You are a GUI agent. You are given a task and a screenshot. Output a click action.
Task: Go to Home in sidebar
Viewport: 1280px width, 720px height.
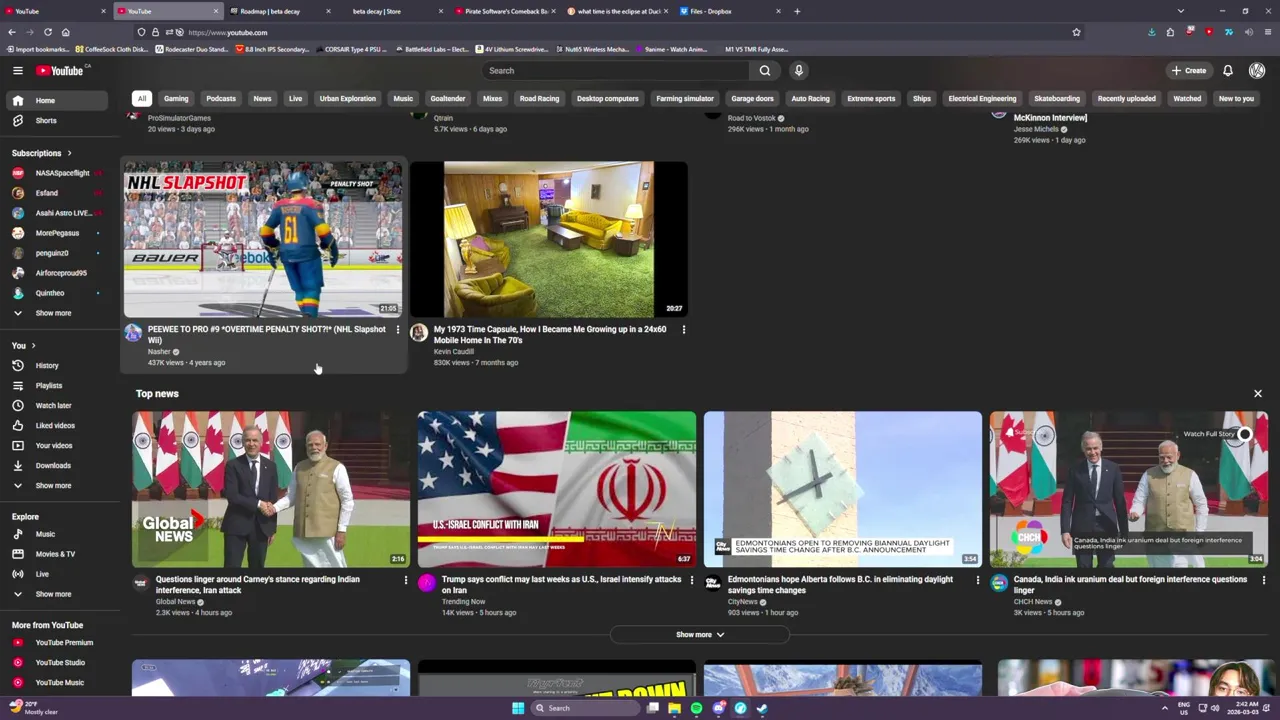(58, 100)
